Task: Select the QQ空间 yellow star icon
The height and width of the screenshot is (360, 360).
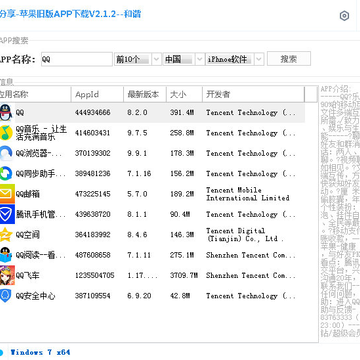Action: pyautogui.click(x=6, y=235)
